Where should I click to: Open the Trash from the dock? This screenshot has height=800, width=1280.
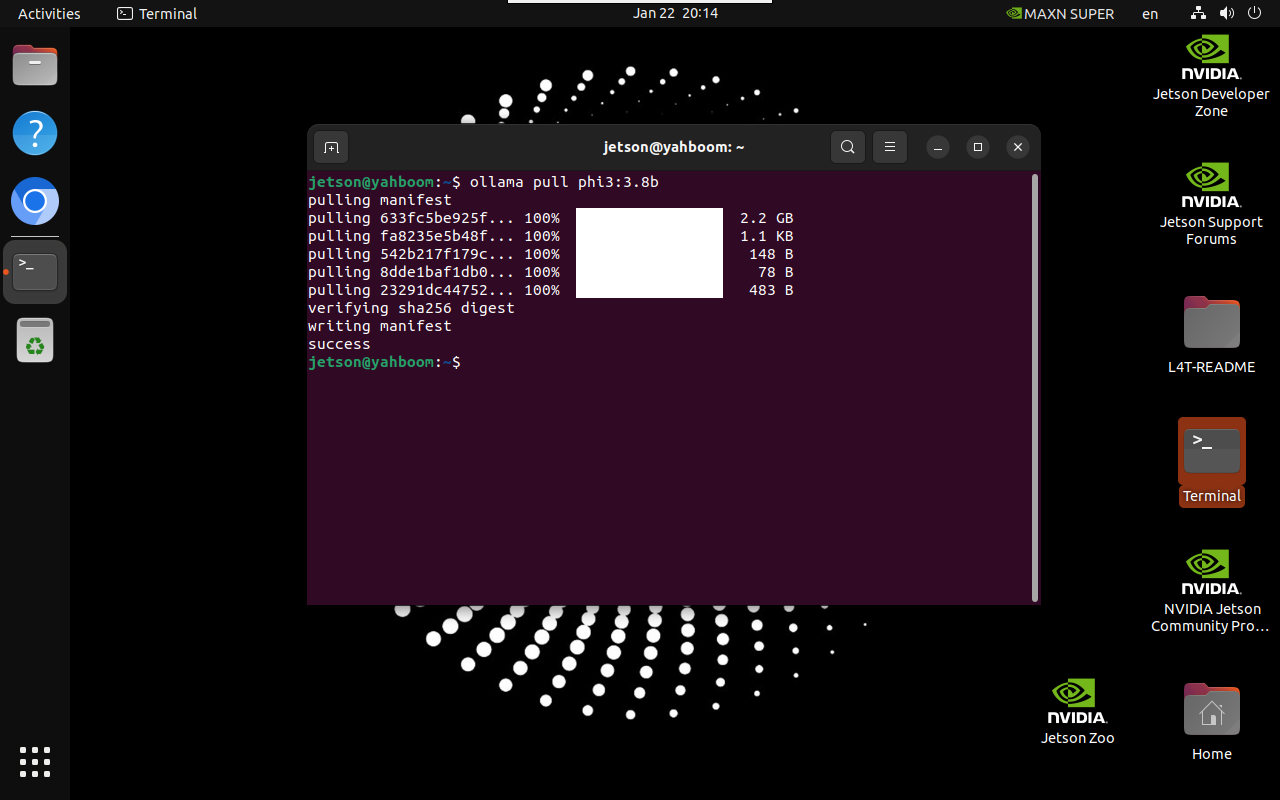click(x=35, y=340)
